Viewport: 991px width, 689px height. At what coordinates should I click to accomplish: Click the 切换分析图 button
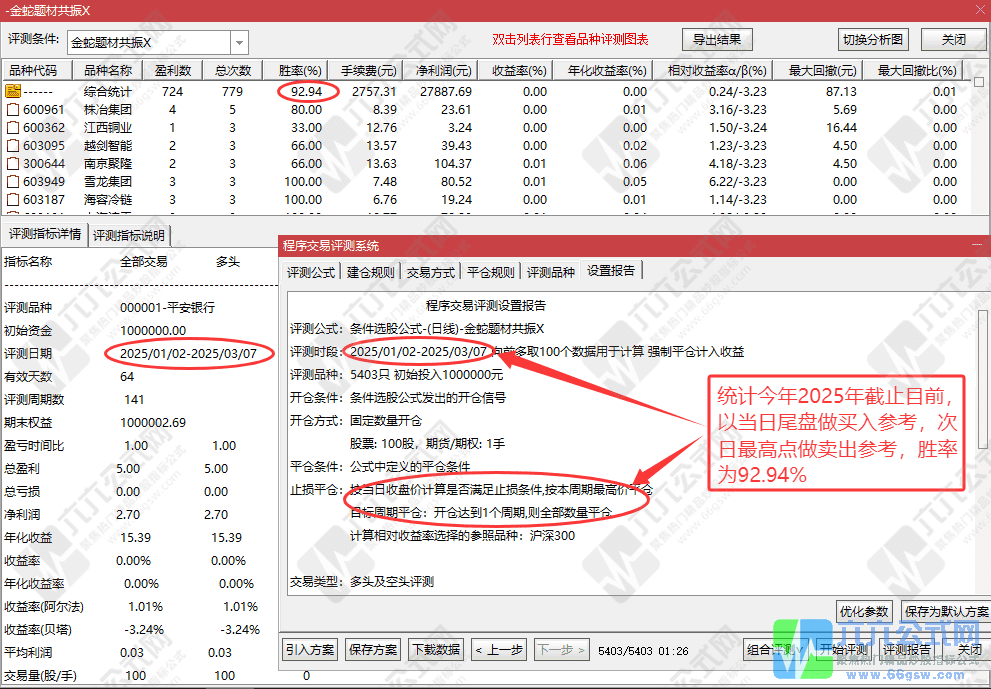coord(872,40)
